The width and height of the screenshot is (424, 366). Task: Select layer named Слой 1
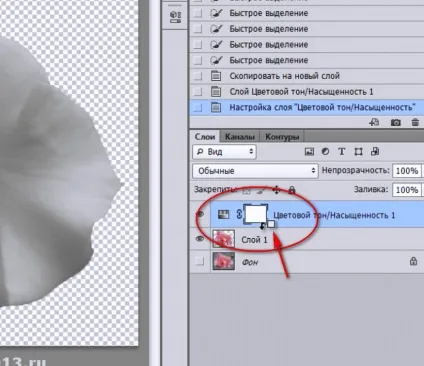click(x=254, y=239)
